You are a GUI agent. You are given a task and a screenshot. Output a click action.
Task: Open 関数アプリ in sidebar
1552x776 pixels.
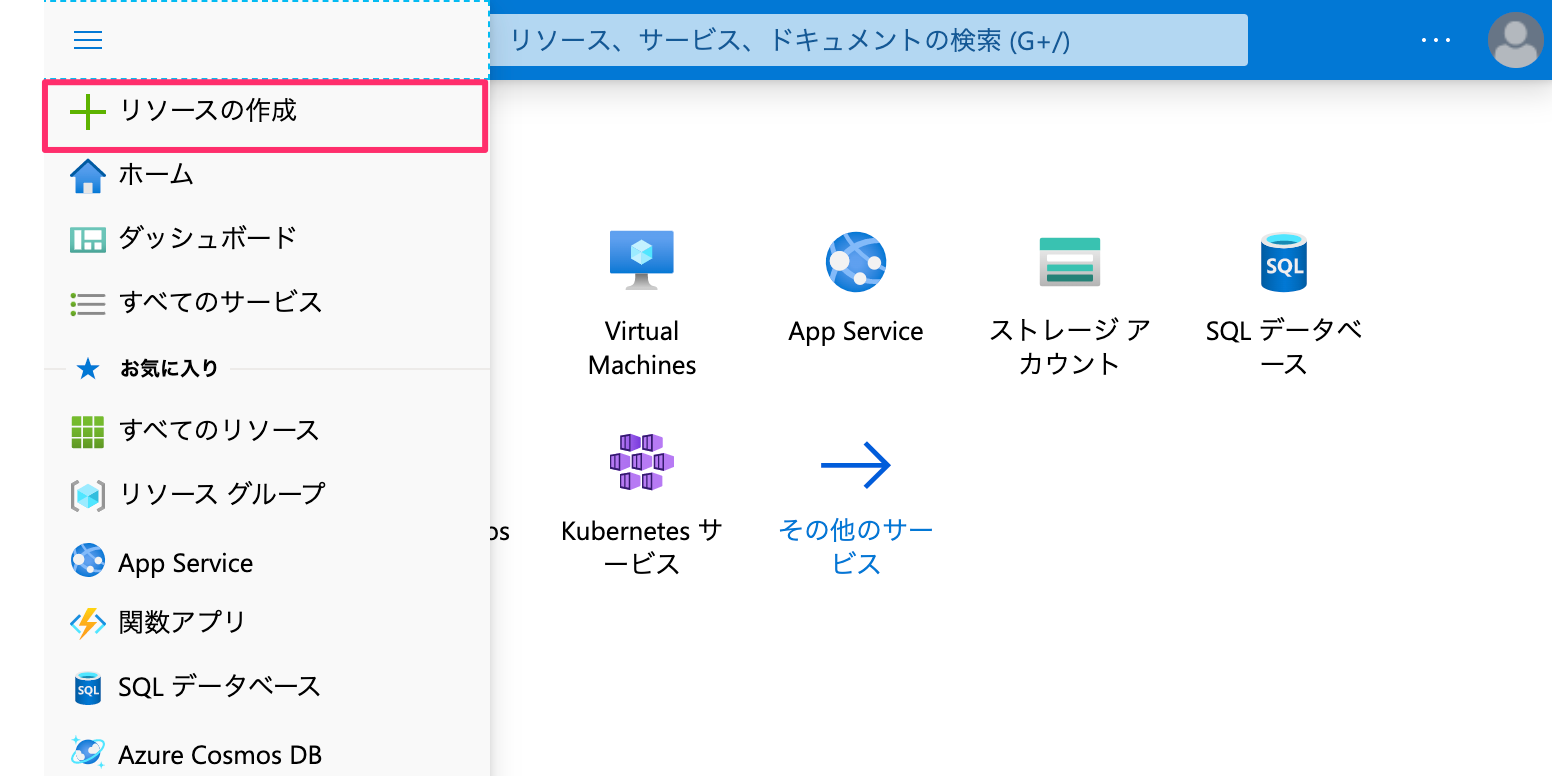point(182,622)
